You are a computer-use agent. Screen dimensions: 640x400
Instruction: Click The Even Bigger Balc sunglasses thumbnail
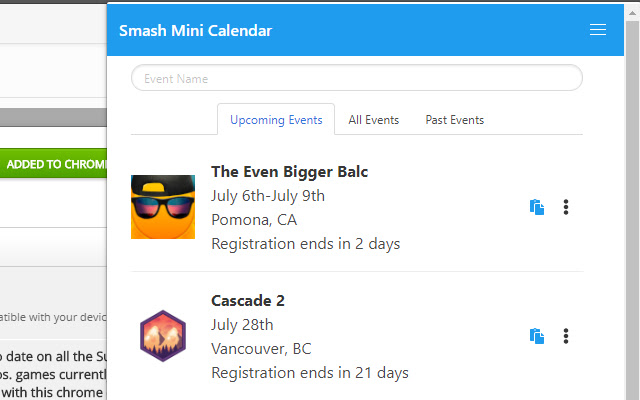click(x=163, y=207)
